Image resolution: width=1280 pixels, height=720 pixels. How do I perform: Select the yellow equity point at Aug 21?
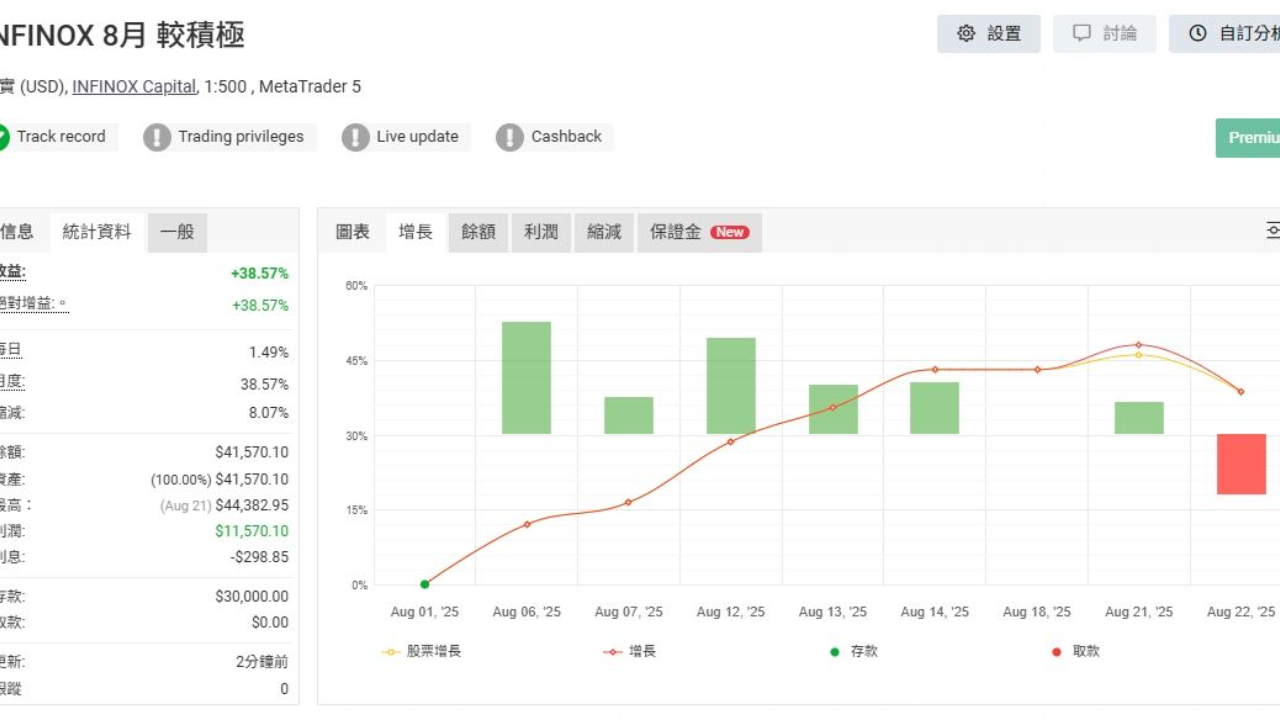click(1139, 355)
